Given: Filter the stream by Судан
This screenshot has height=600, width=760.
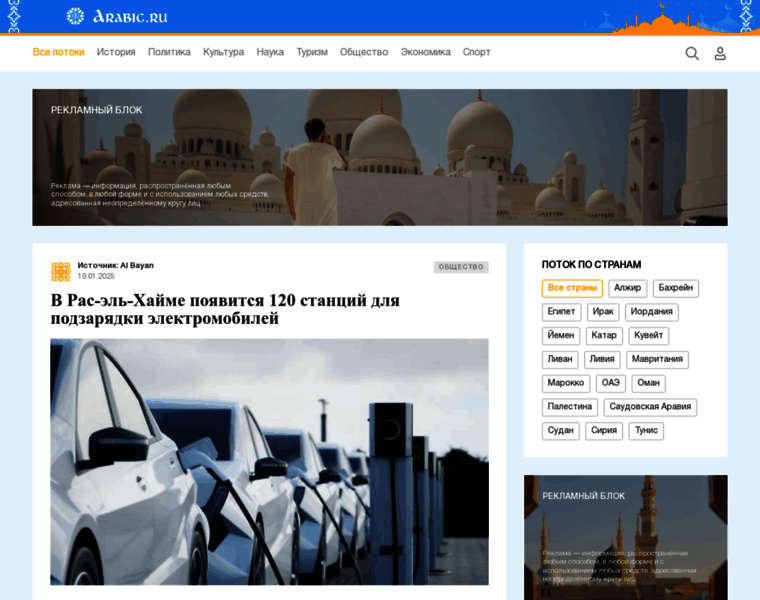Looking at the screenshot, I should [x=560, y=431].
